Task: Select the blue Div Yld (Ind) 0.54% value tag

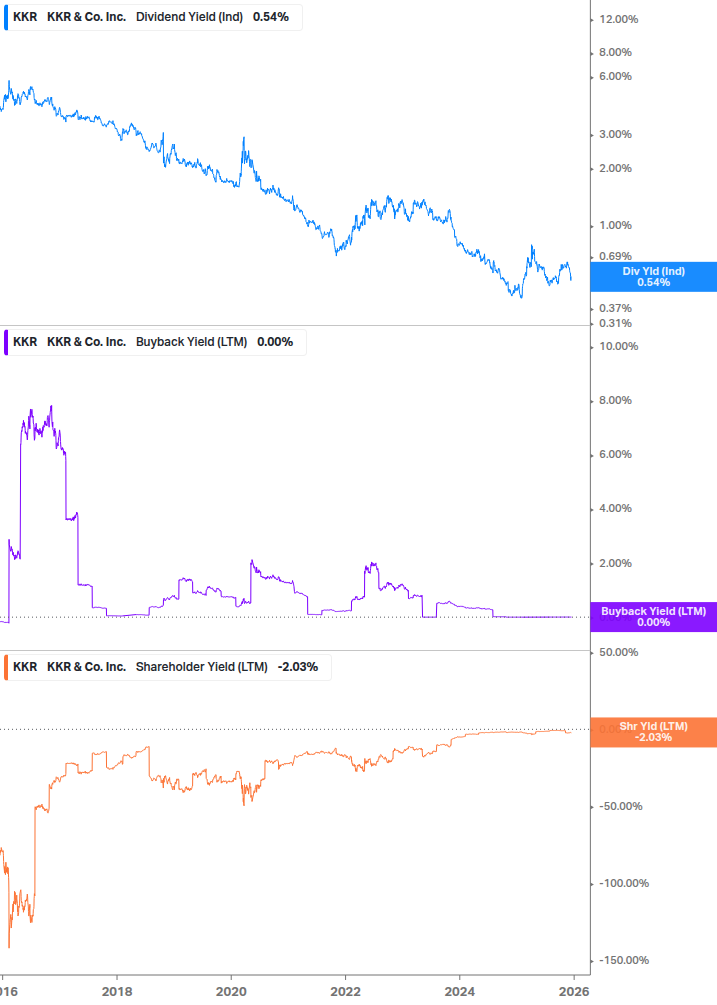Action: coord(654,277)
